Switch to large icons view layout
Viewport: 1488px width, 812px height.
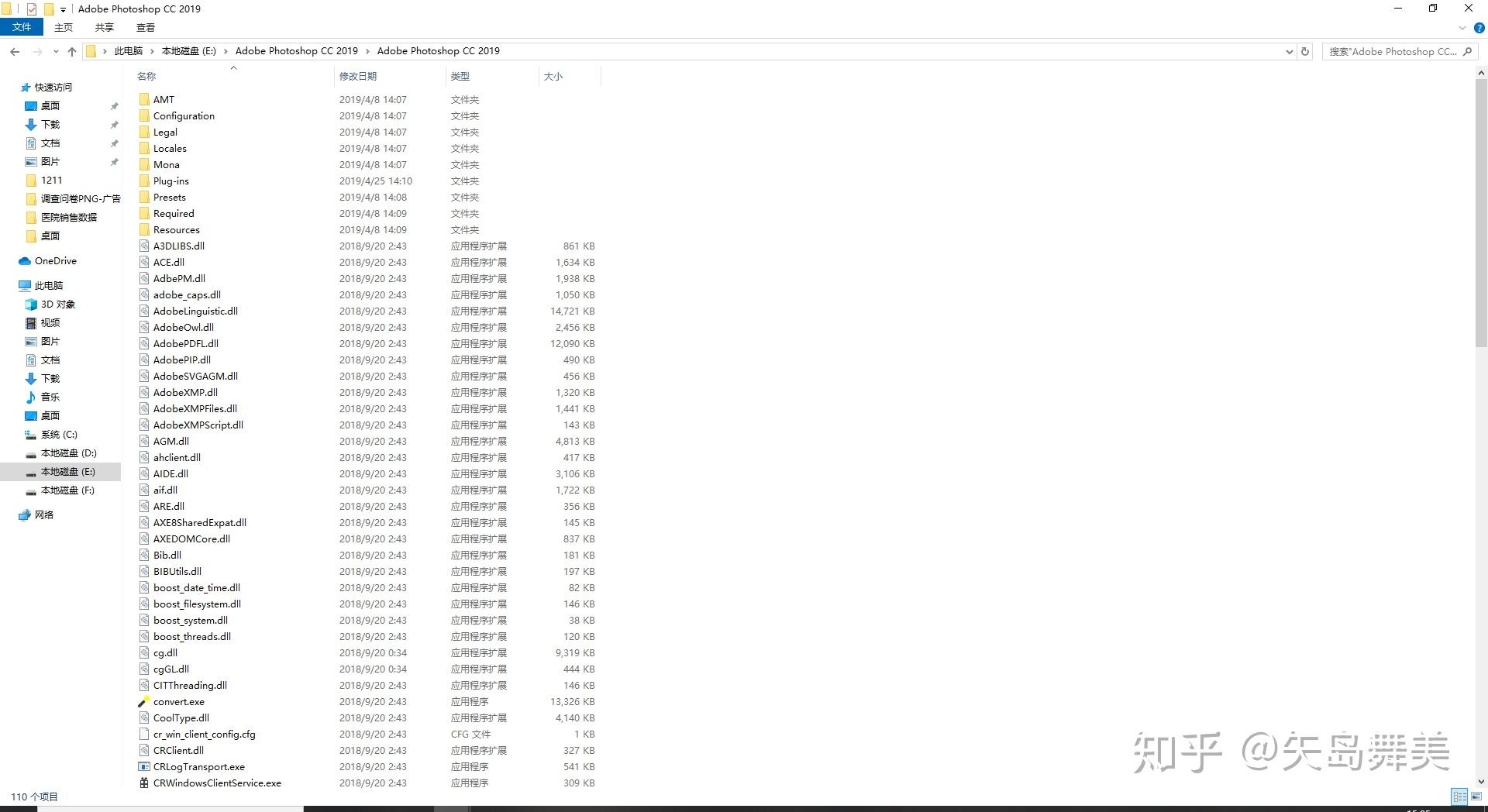[1476, 797]
